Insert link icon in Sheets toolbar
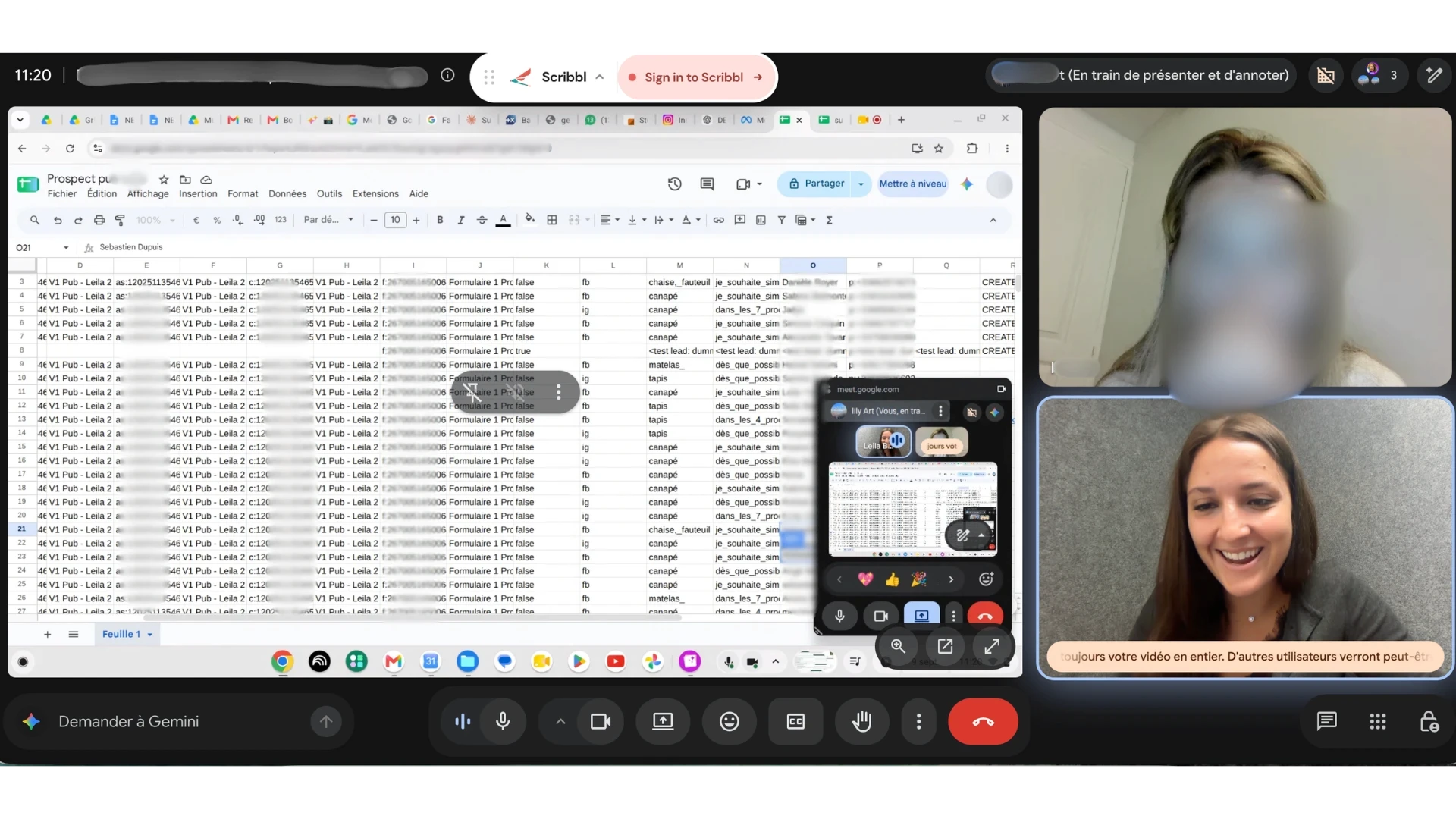1456x819 pixels. (718, 220)
